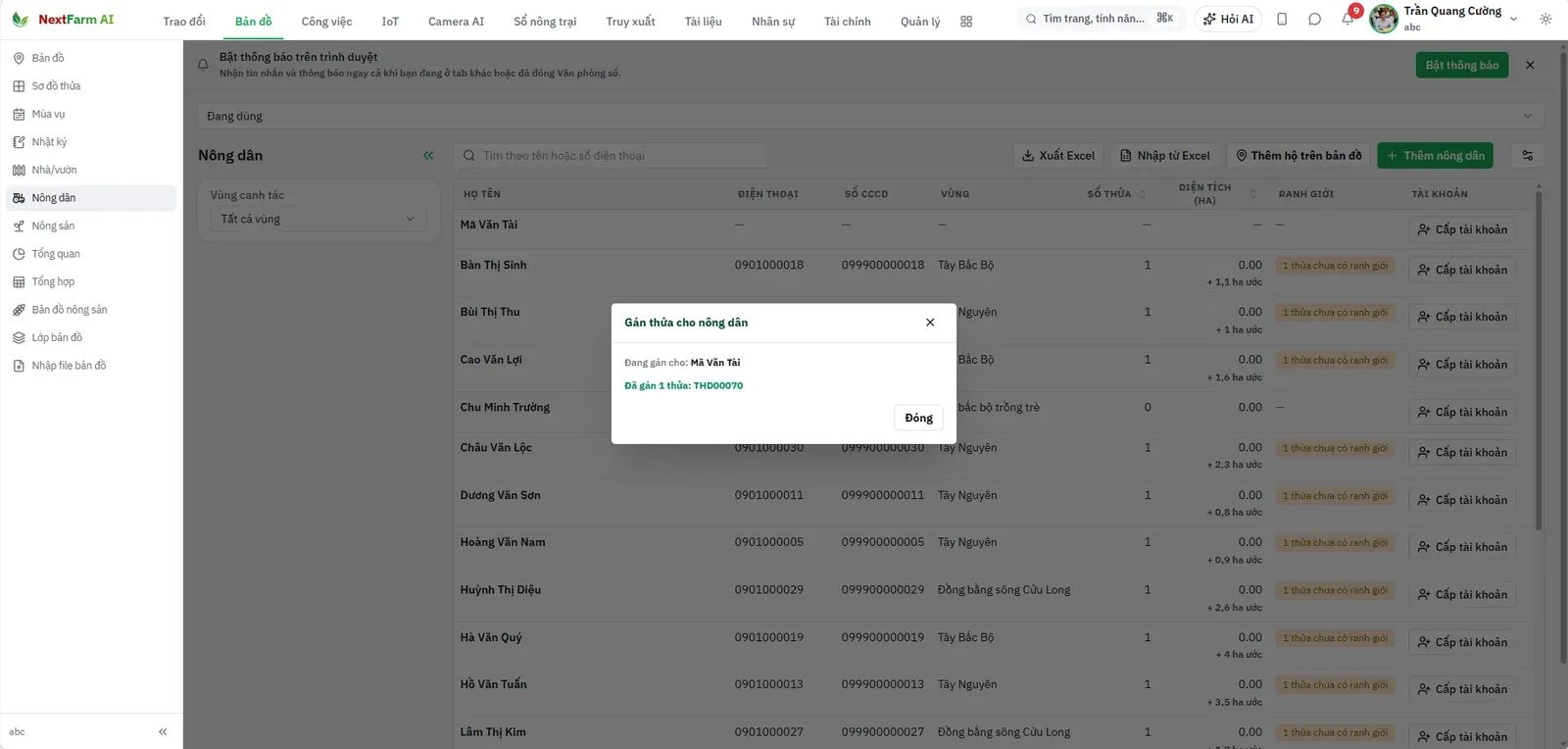Click the Đóng button in the dialog
Image resolution: width=1568 pixels, height=749 pixels.
[x=918, y=418]
